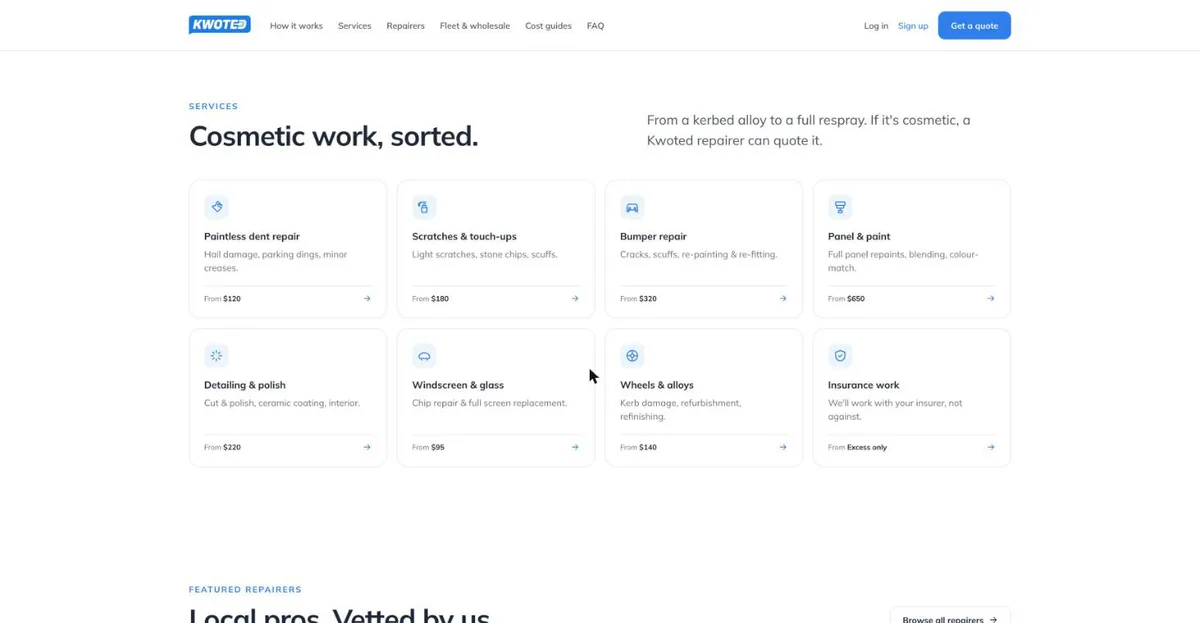Click the 'From $650' price text
This screenshot has width=1200, height=623.
click(846, 298)
